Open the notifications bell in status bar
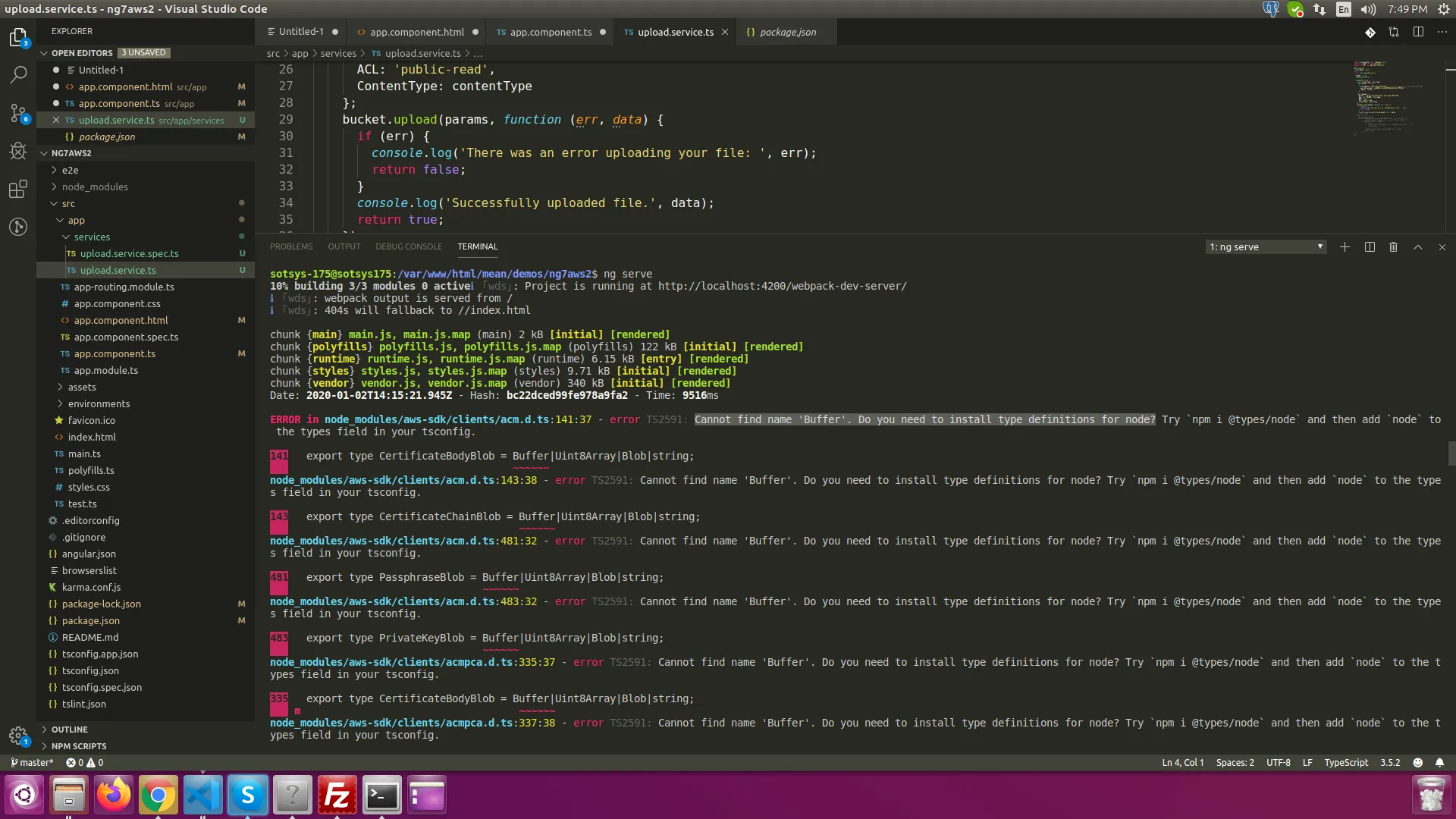 [1439, 762]
